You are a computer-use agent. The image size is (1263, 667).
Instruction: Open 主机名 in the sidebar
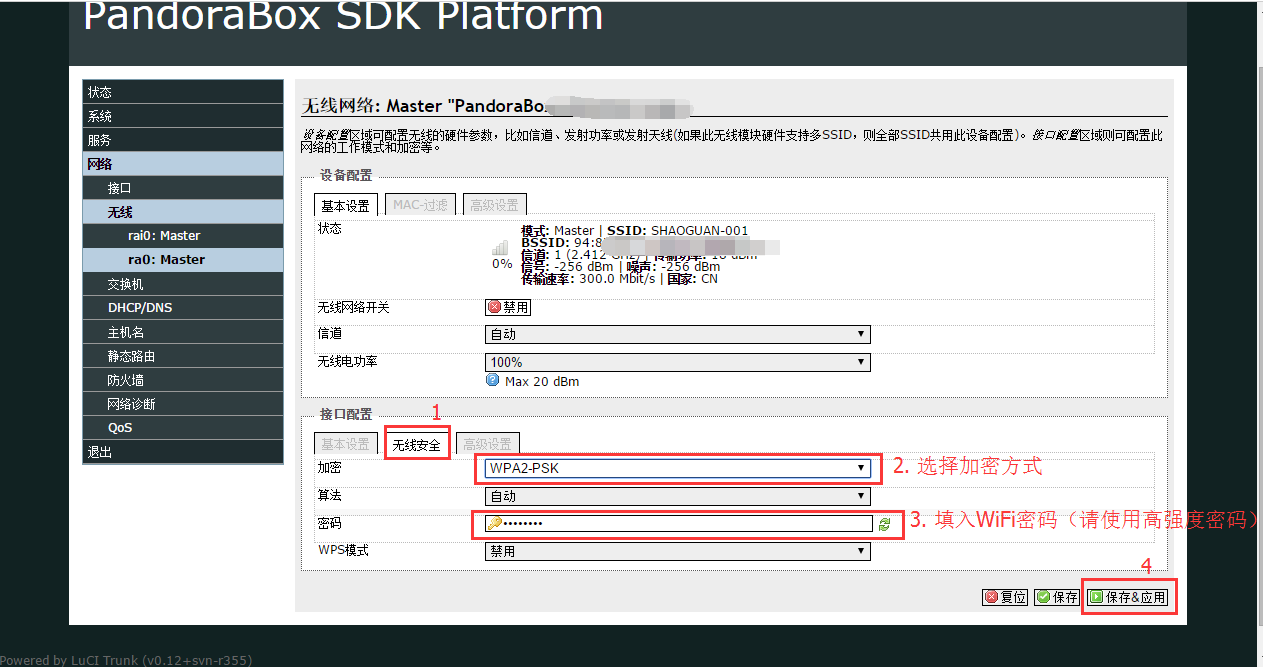point(183,332)
